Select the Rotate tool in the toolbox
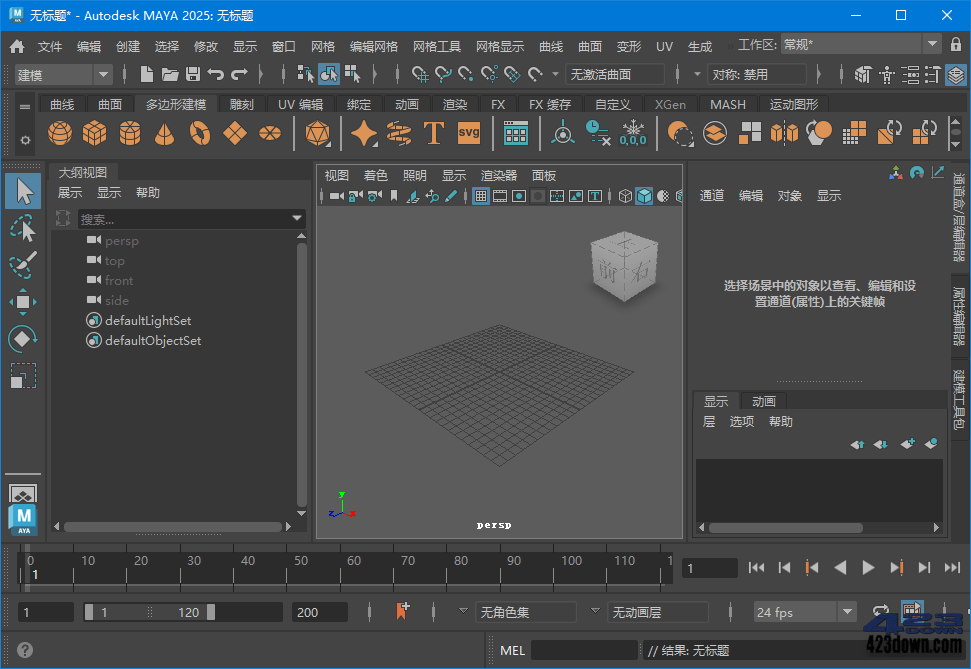This screenshot has width=971, height=669. 22,339
